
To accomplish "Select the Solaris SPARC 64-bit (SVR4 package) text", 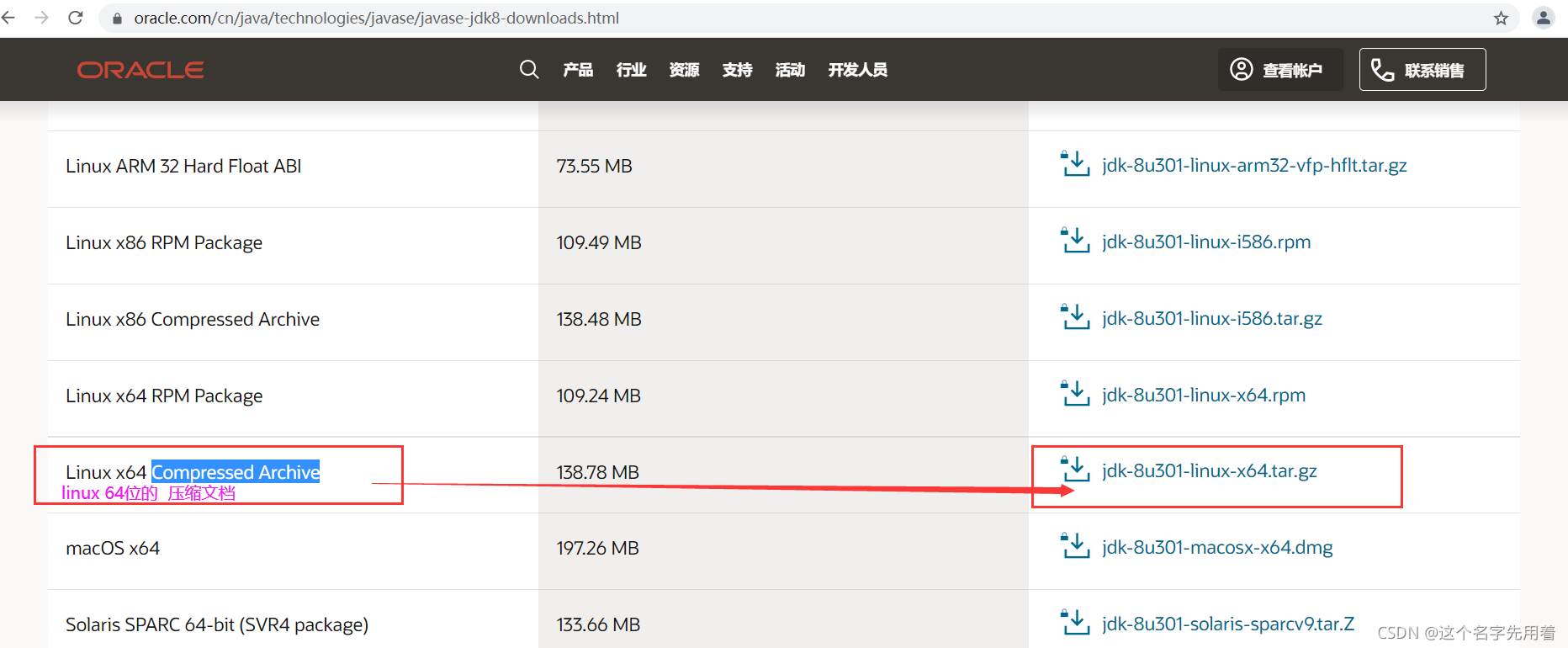I will click(217, 625).
